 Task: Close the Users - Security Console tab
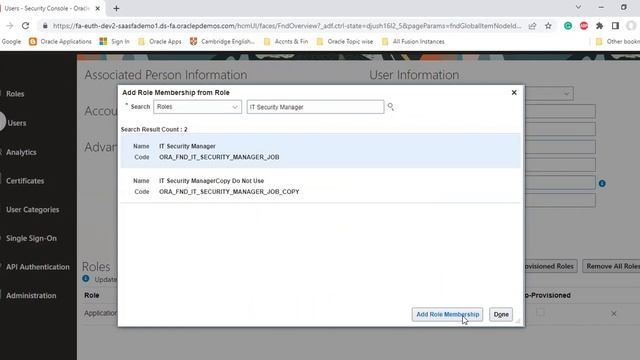pyautogui.click(x=98, y=8)
